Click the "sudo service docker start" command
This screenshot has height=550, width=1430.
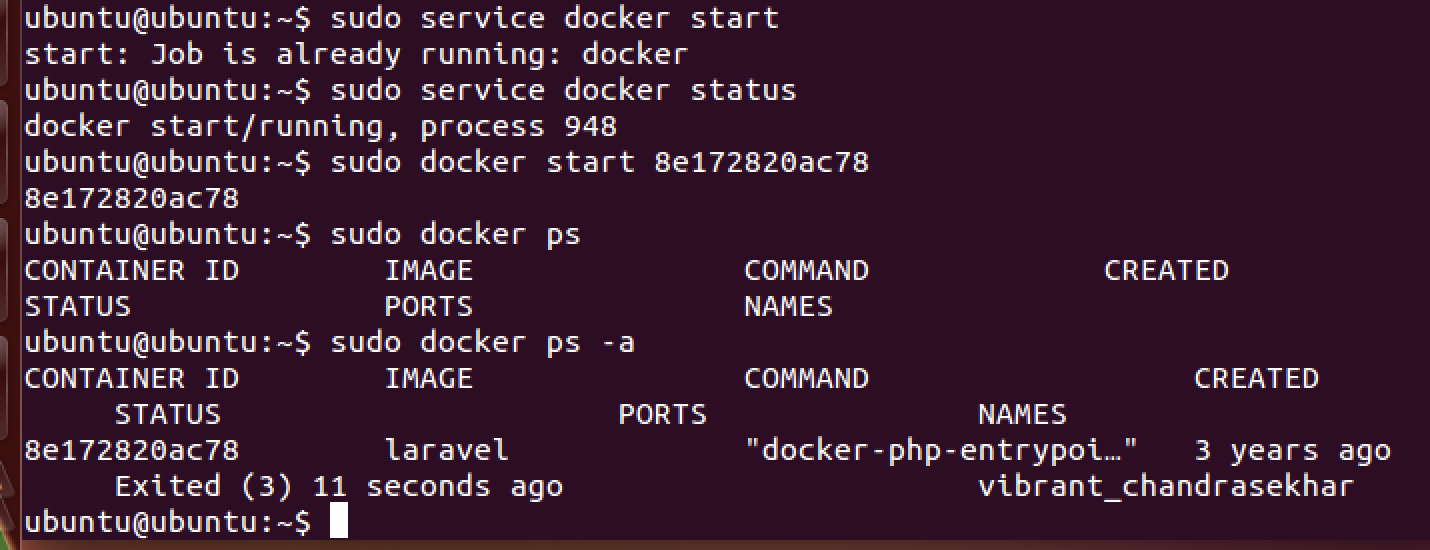tap(554, 18)
